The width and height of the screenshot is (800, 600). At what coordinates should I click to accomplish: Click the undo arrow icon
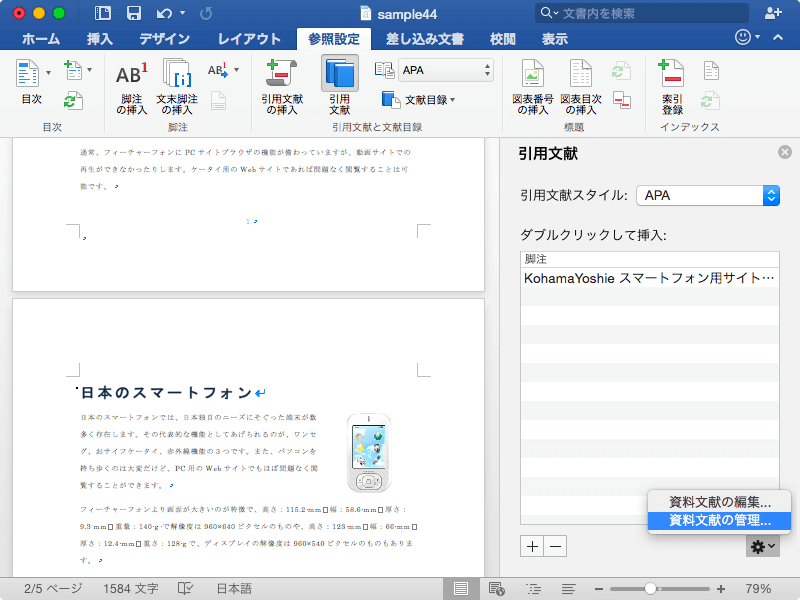(164, 13)
